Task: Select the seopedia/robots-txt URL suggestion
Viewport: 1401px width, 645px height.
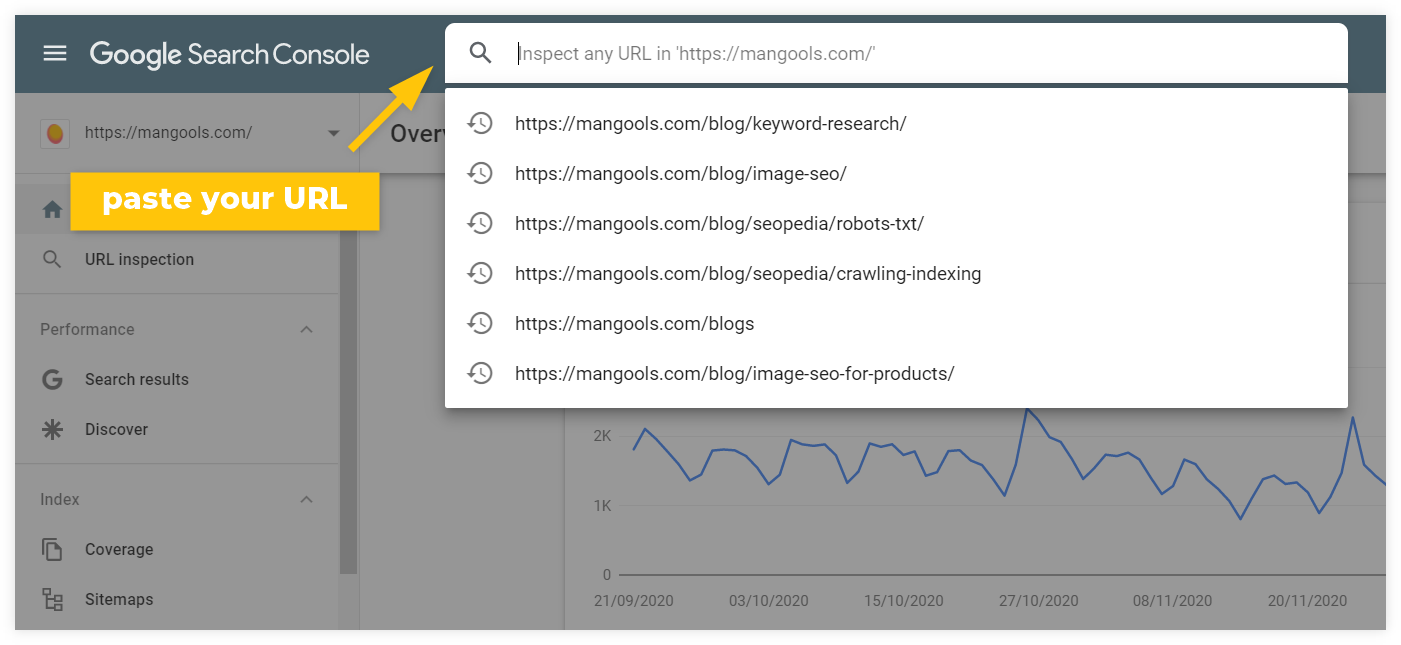Action: 719,223
